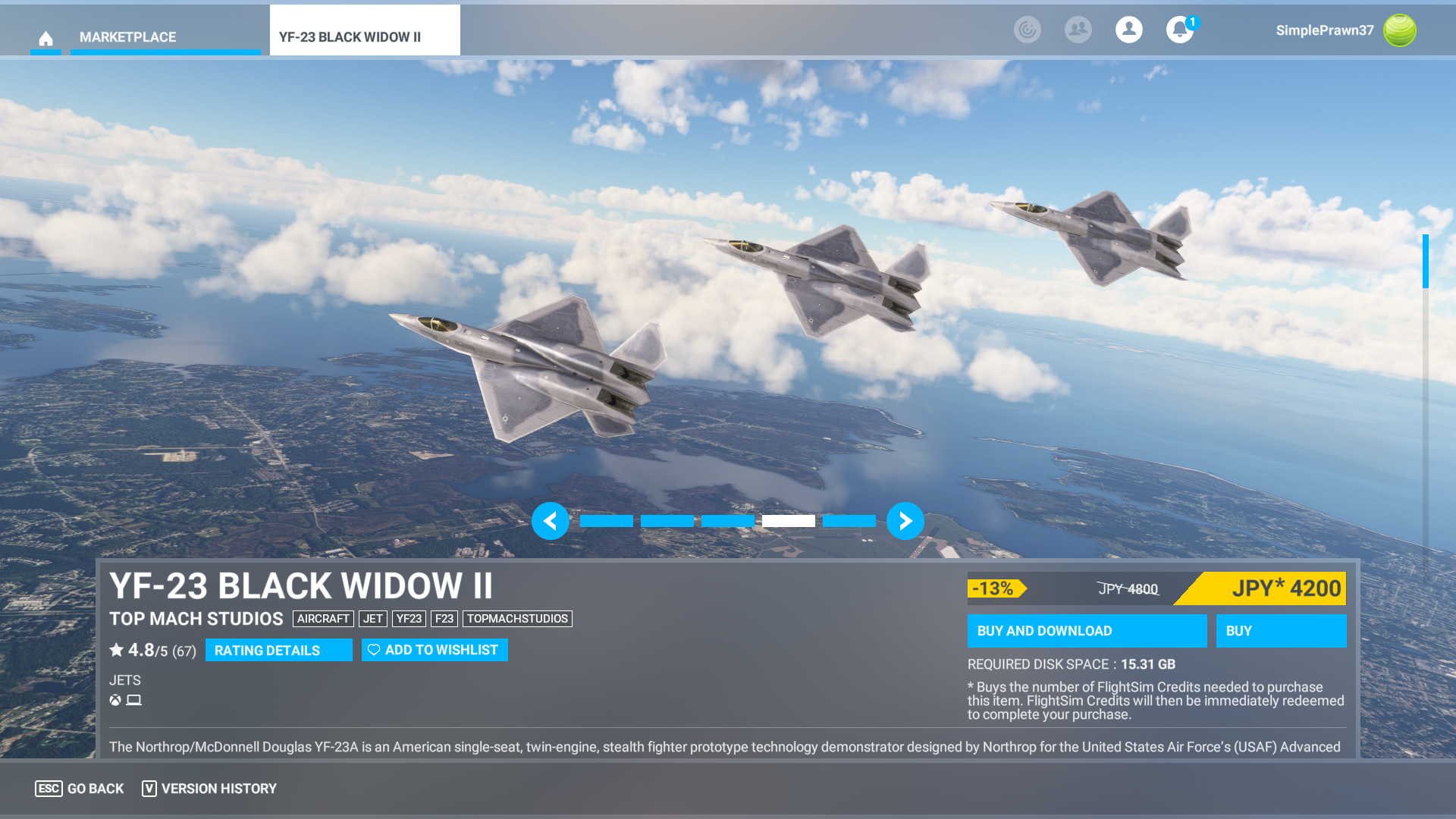Switch to the Marketplace tab
1456x819 pixels.
(127, 37)
